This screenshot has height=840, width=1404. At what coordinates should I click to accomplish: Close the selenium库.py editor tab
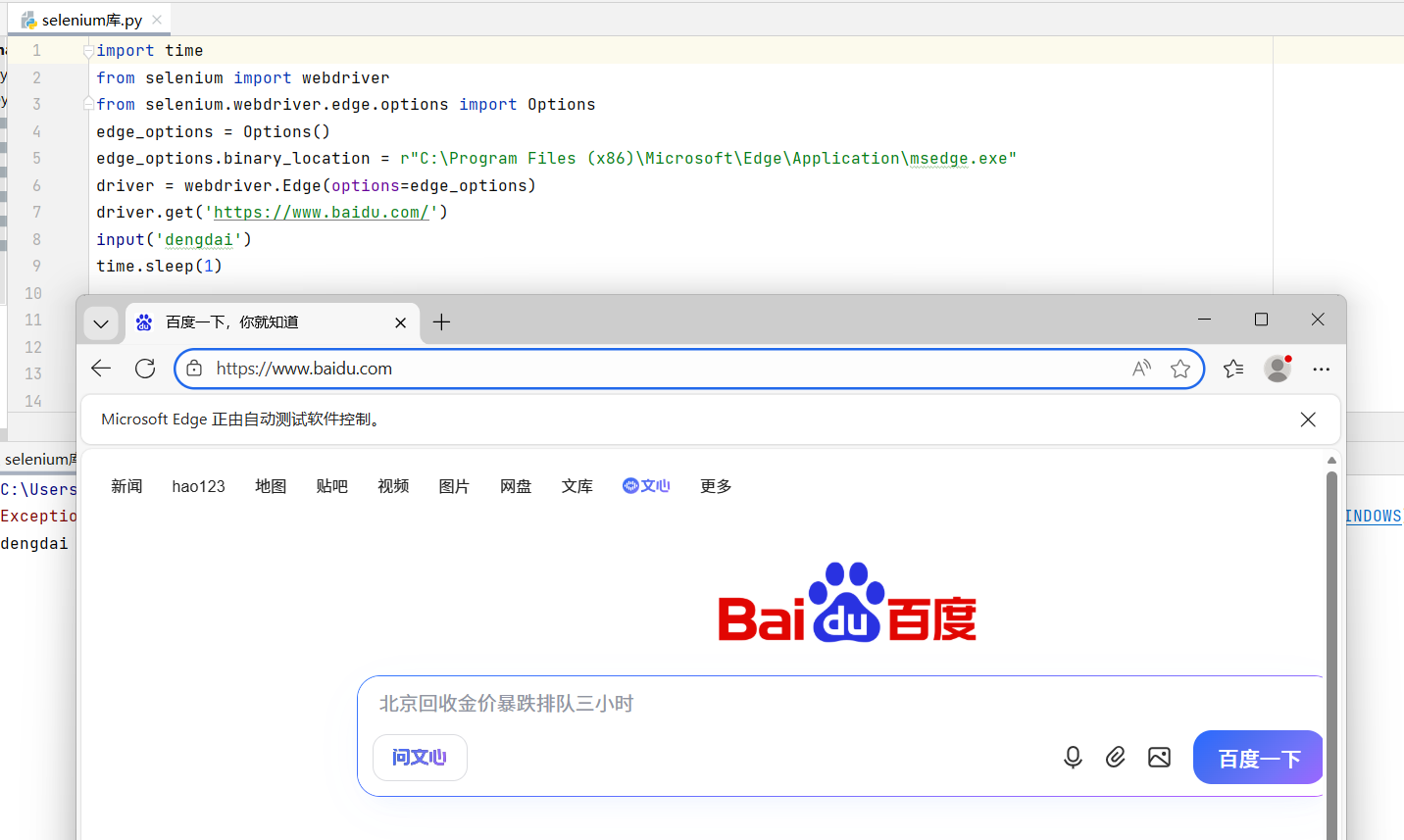[x=157, y=20]
